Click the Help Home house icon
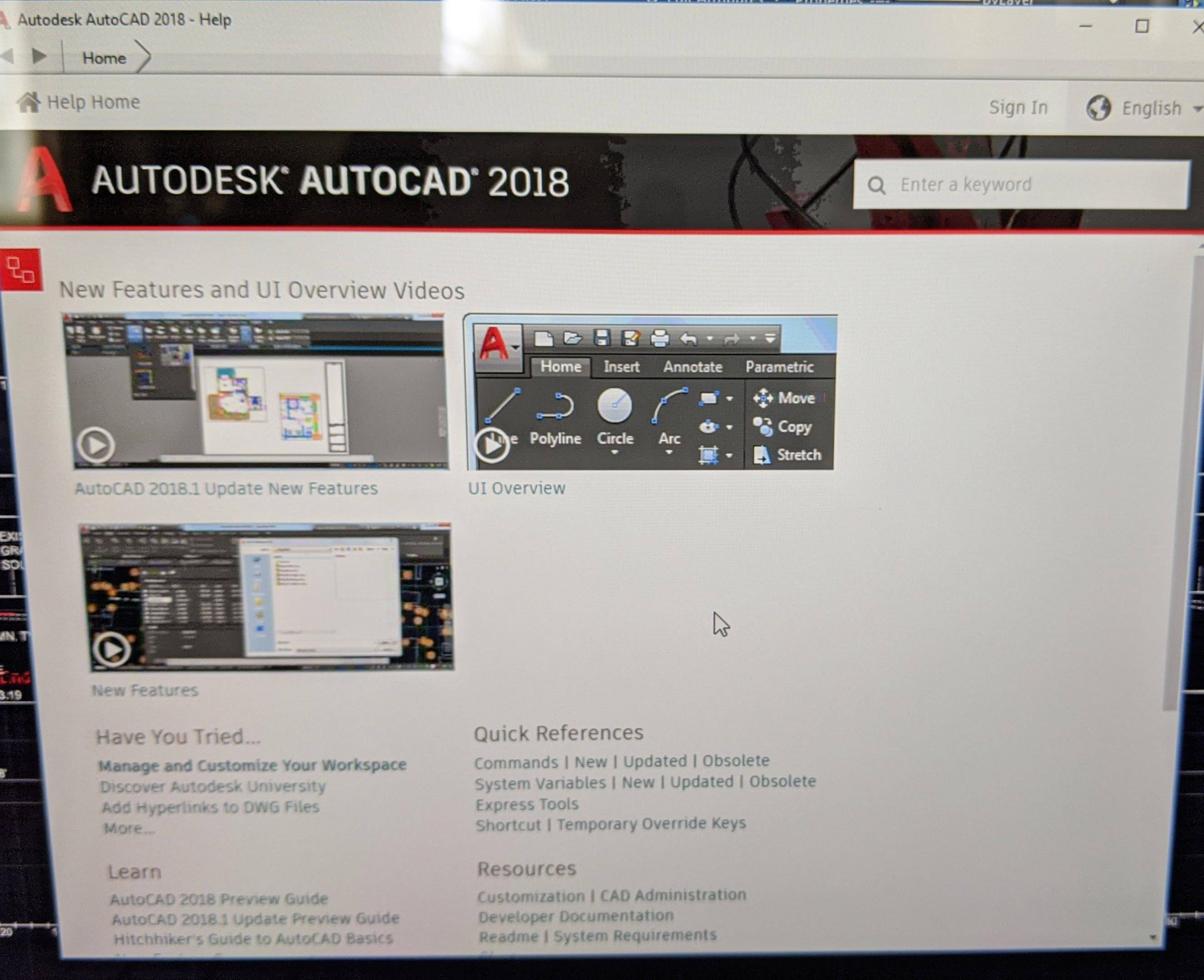The image size is (1204, 980). point(28,102)
